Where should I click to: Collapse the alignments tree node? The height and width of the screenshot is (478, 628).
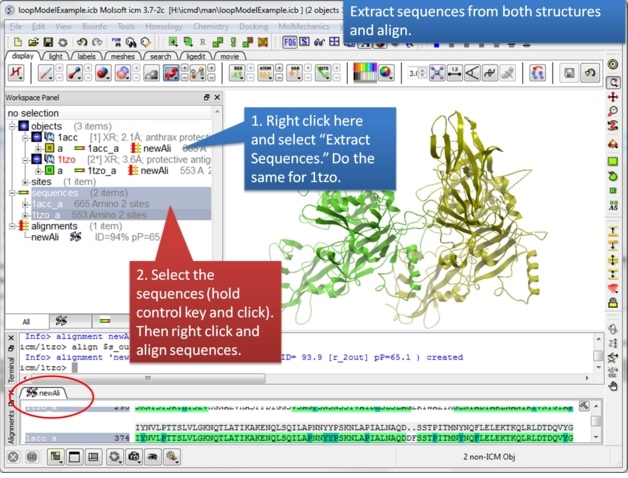tap(12, 227)
